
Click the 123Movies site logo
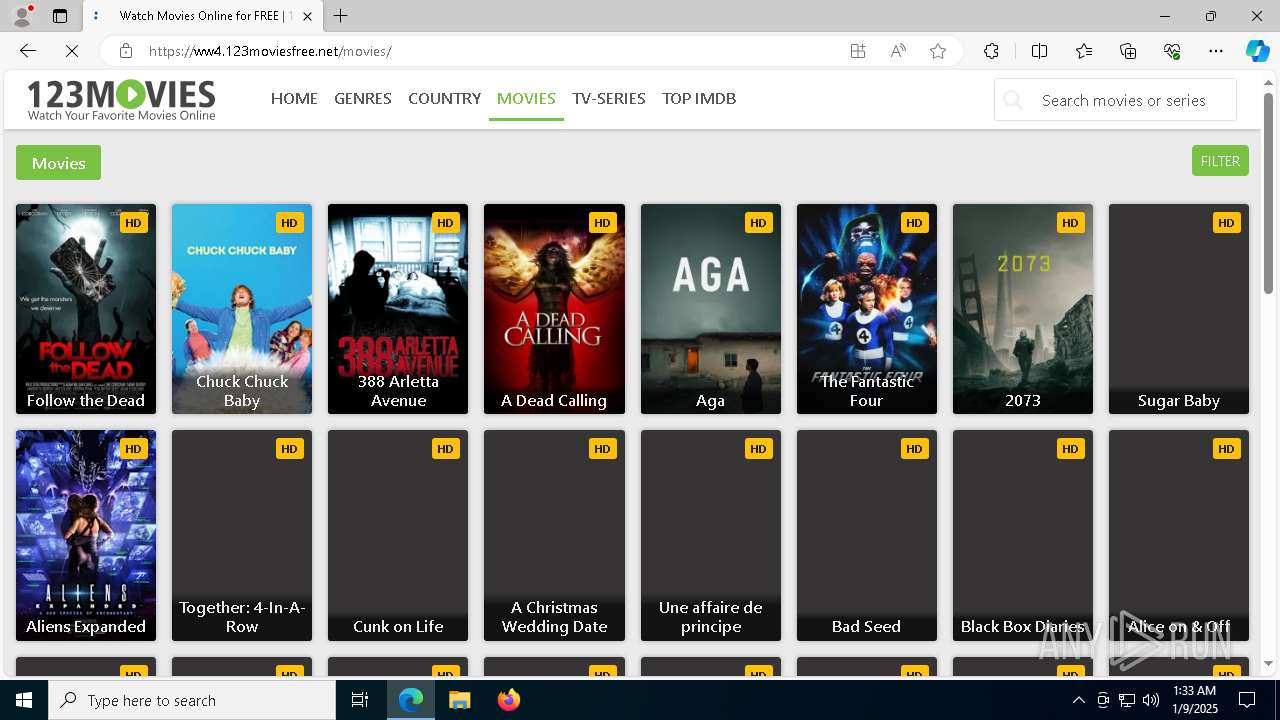tap(121, 100)
